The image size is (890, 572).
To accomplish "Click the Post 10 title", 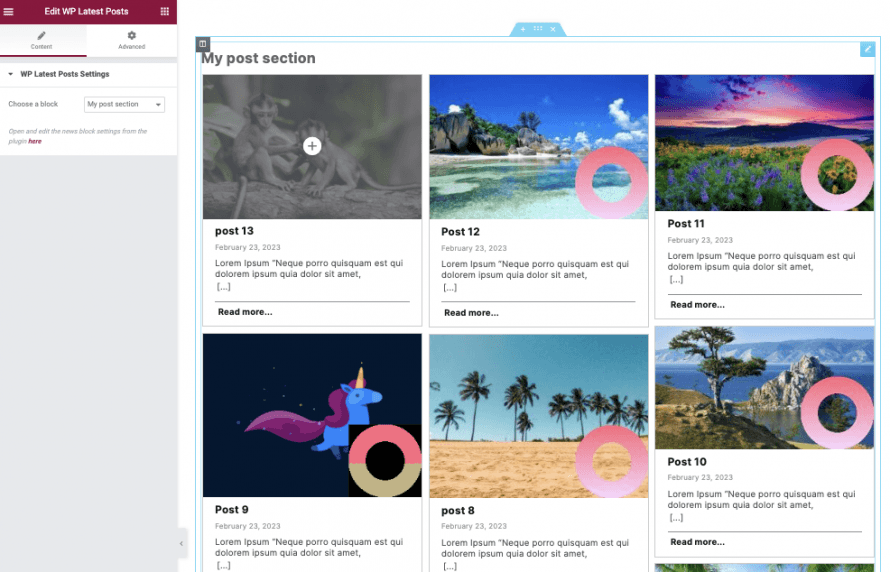I will (x=687, y=462).
